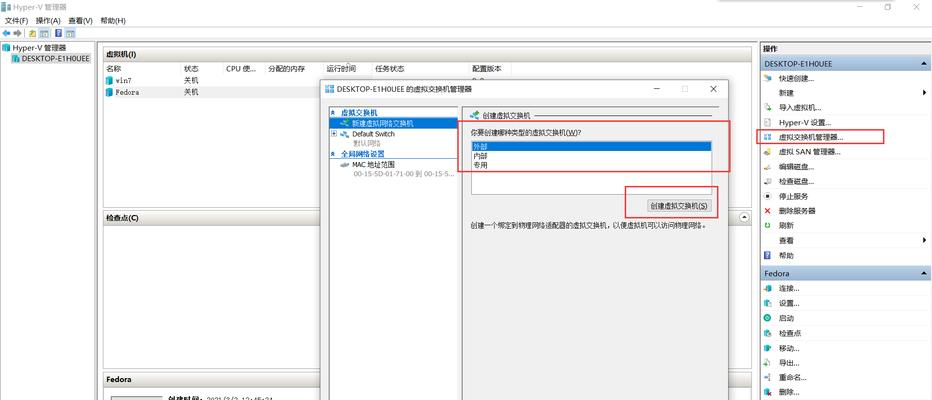Screen dimensions: 932x400
Task: Click the 快速创建 icon in Actions pane
Action: 767,78
